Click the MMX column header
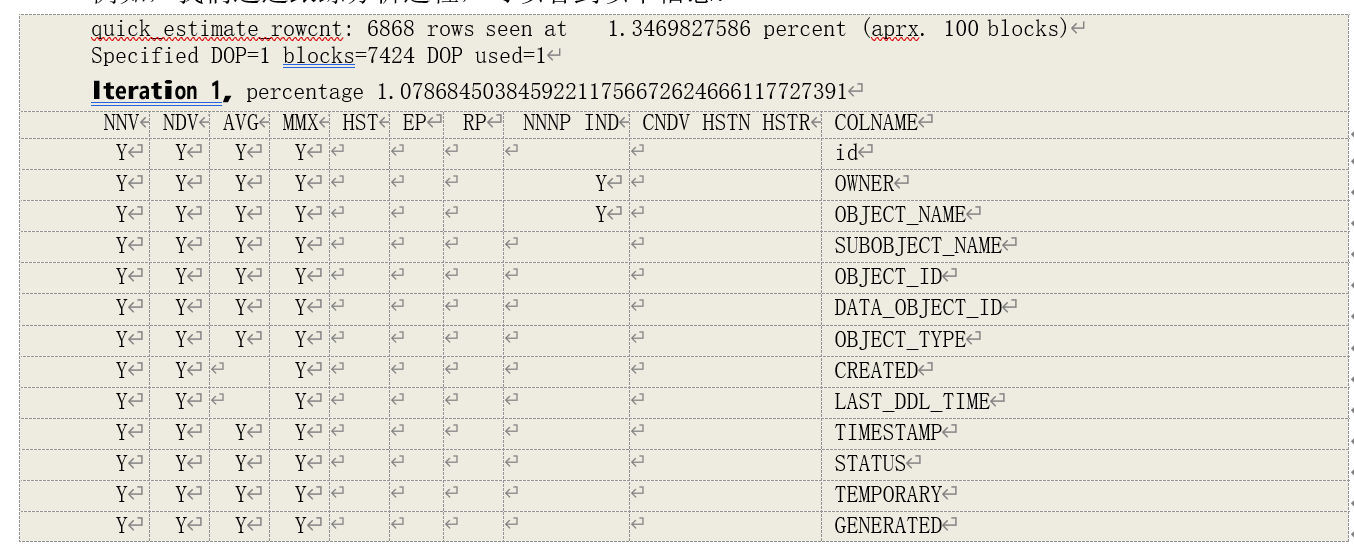Image resolution: width=1354 pixels, height=550 pixels. point(300,123)
